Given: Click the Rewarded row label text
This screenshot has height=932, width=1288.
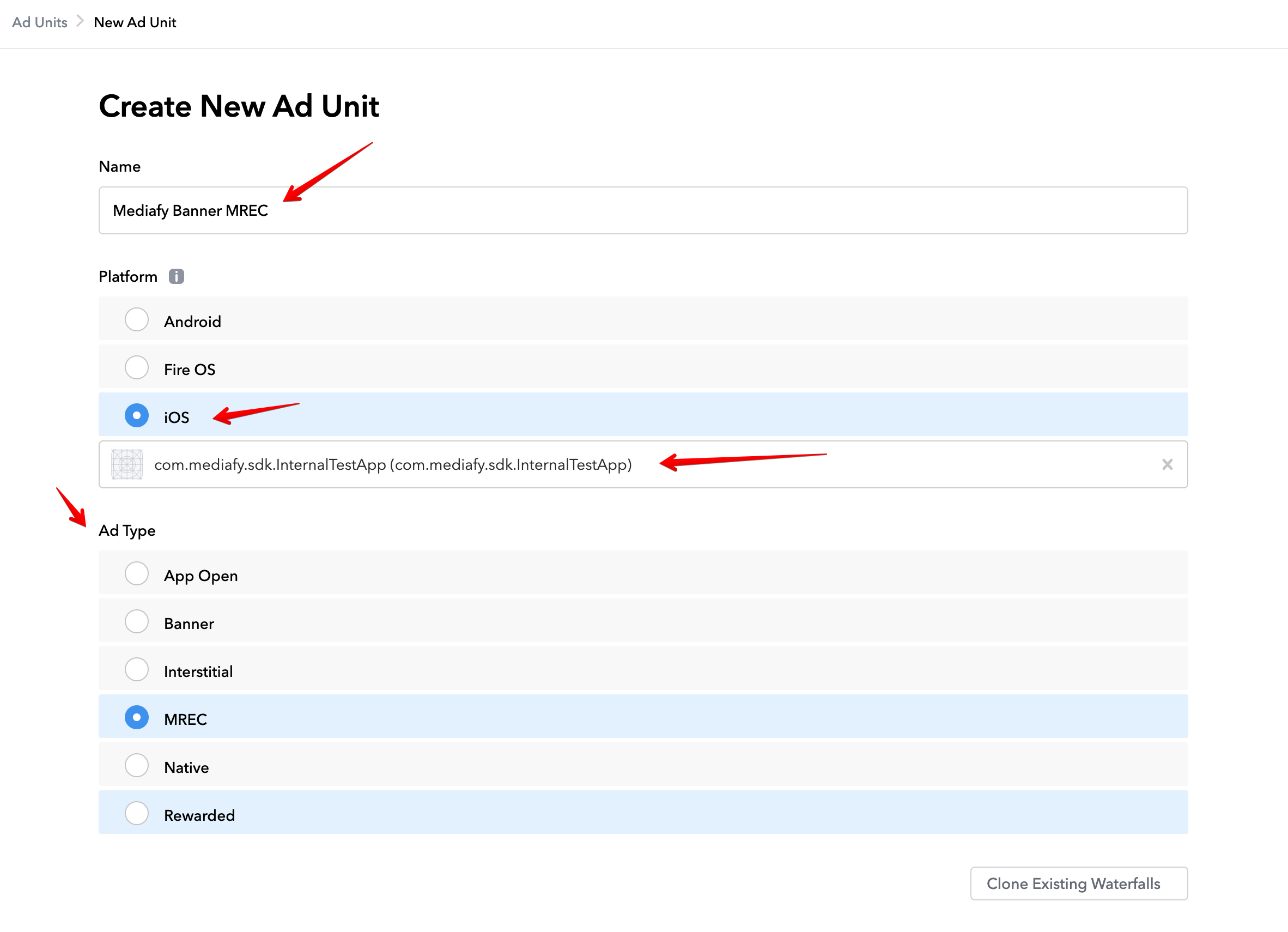Looking at the screenshot, I should 199,815.
